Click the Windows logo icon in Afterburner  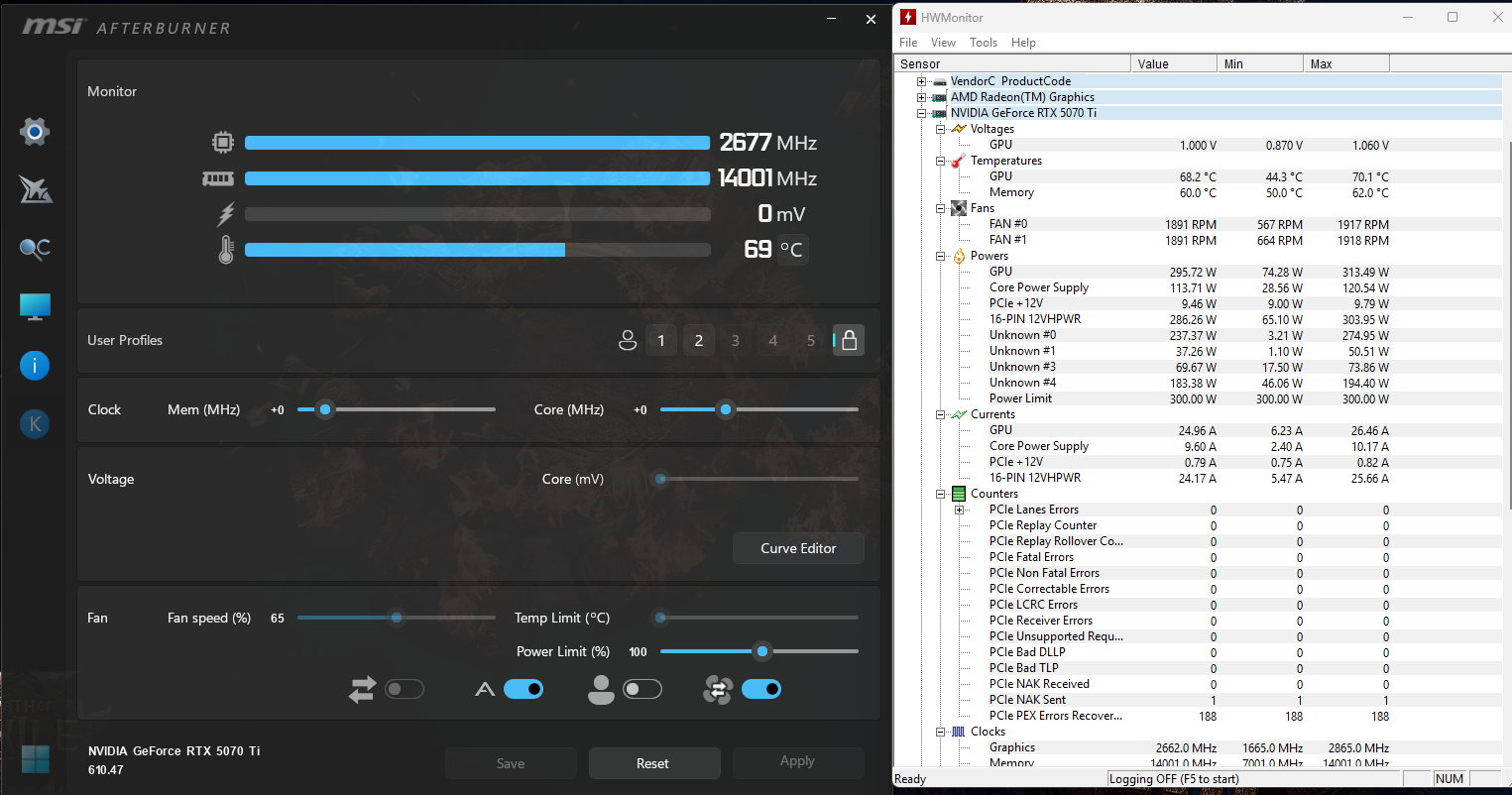pyautogui.click(x=36, y=758)
